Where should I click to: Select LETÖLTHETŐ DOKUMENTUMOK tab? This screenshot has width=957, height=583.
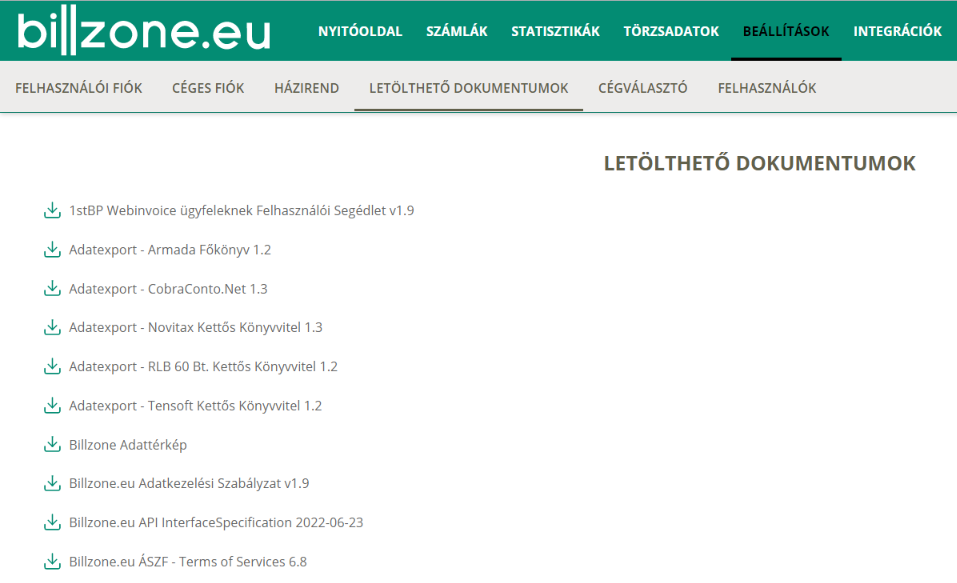point(469,88)
